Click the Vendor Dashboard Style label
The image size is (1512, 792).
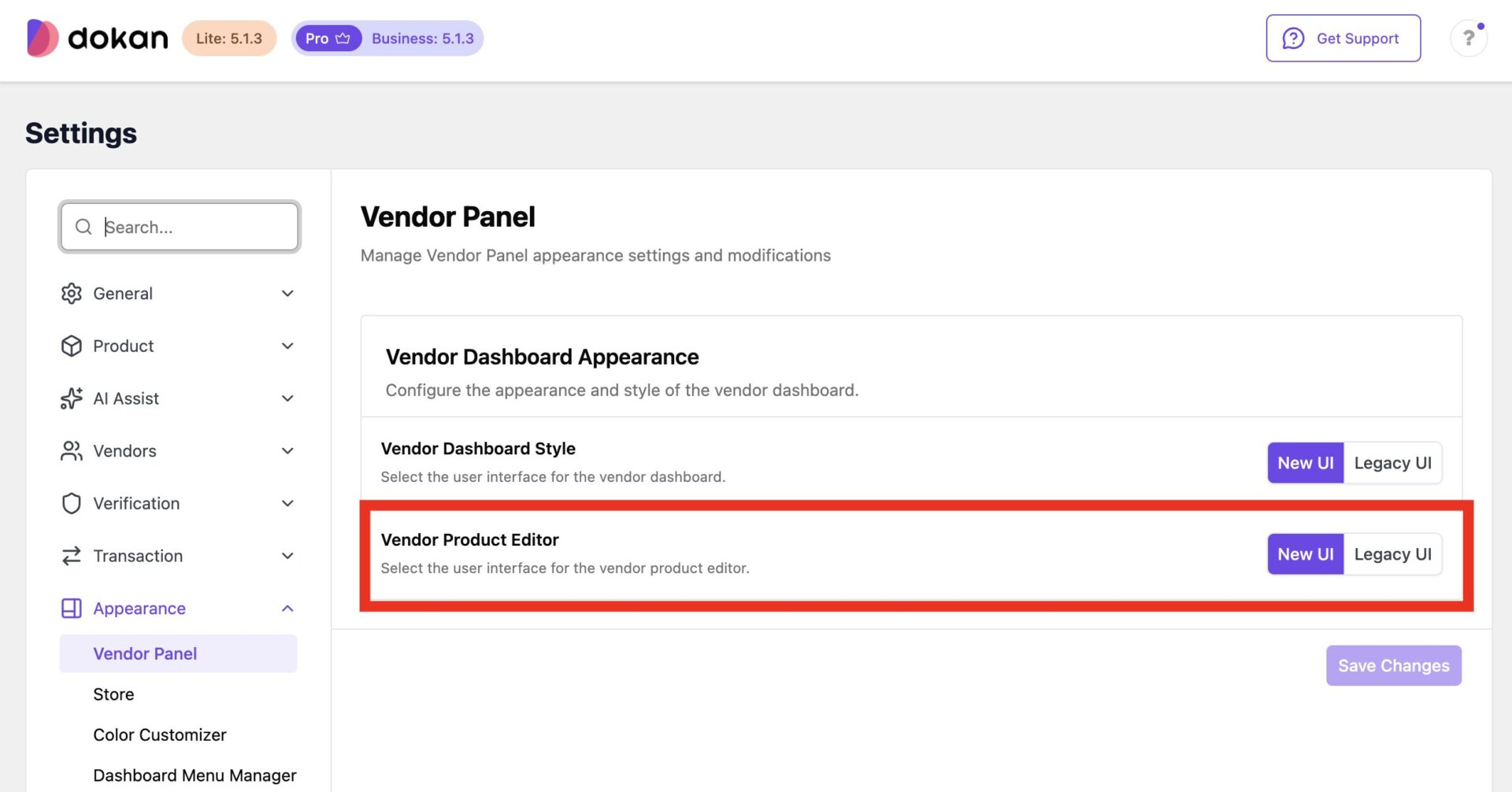[x=478, y=449]
